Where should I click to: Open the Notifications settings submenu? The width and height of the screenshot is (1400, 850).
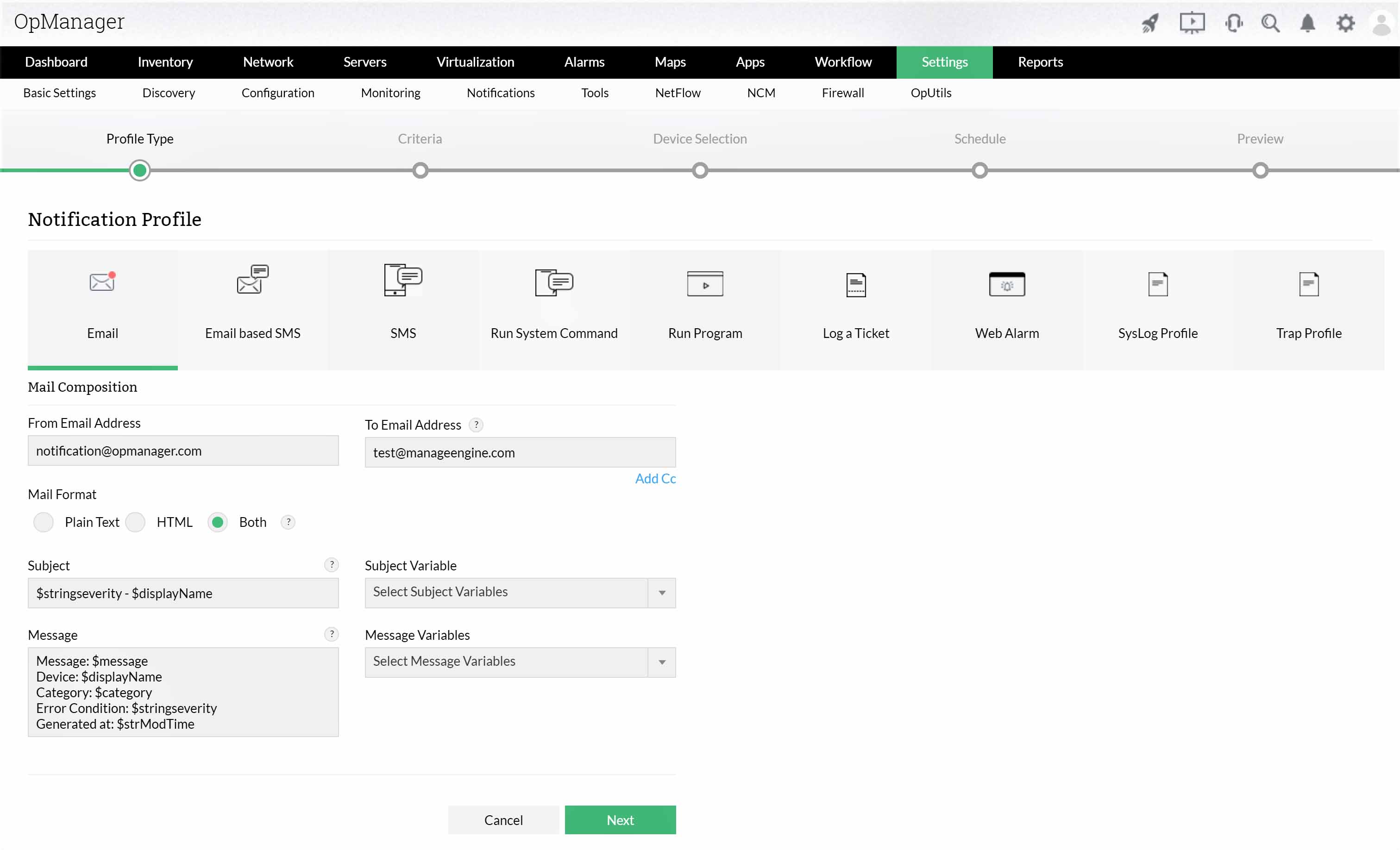(500, 93)
